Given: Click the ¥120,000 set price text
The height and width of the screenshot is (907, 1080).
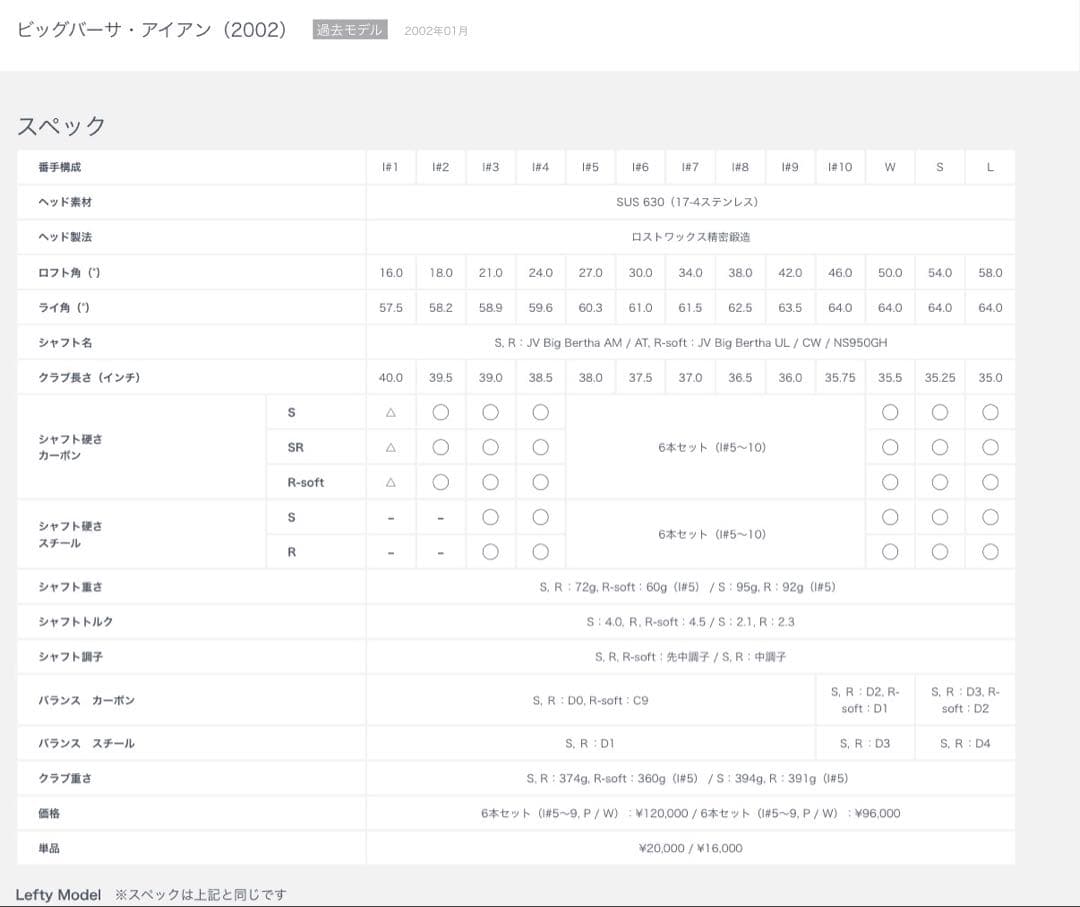Looking at the screenshot, I should tap(661, 813).
